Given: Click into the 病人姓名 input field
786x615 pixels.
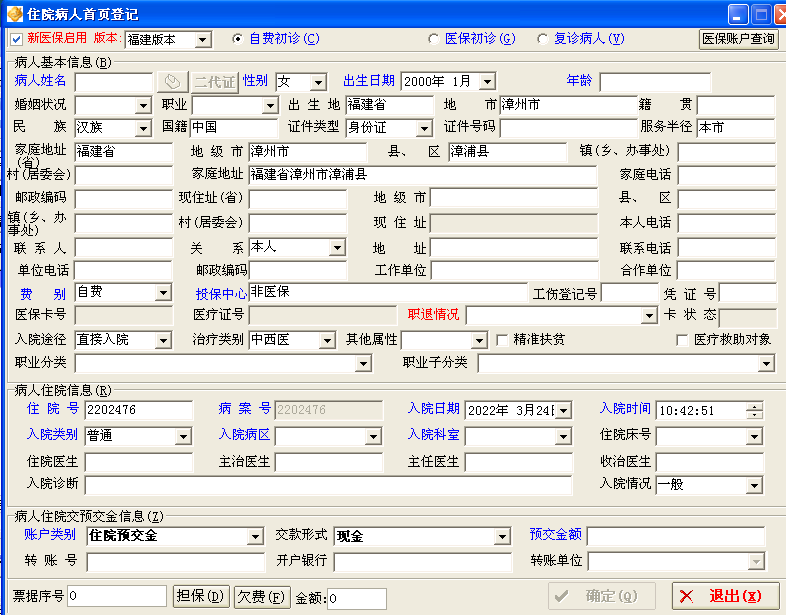Looking at the screenshot, I should tap(114, 82).
